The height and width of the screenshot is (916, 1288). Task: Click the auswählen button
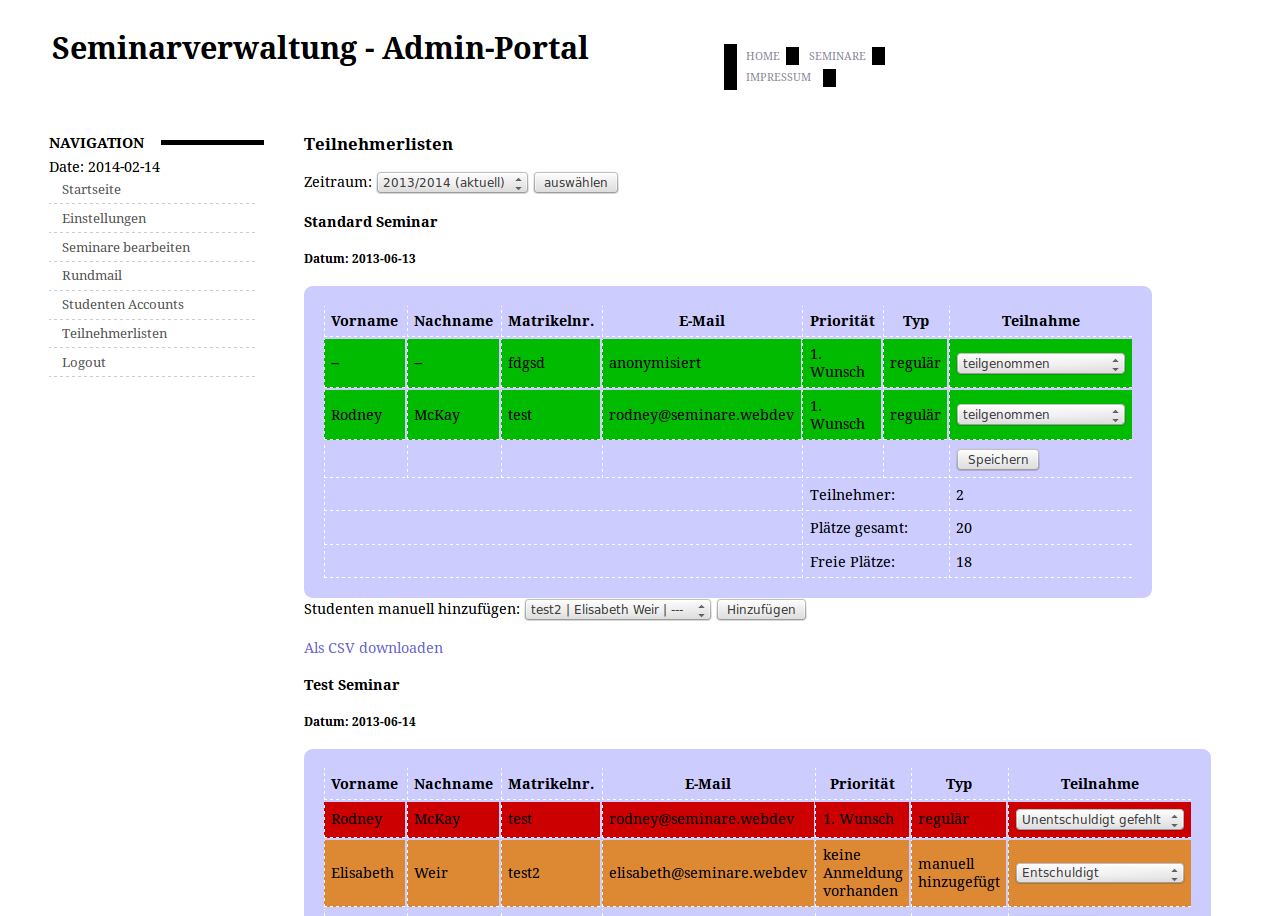pos(576,183)
